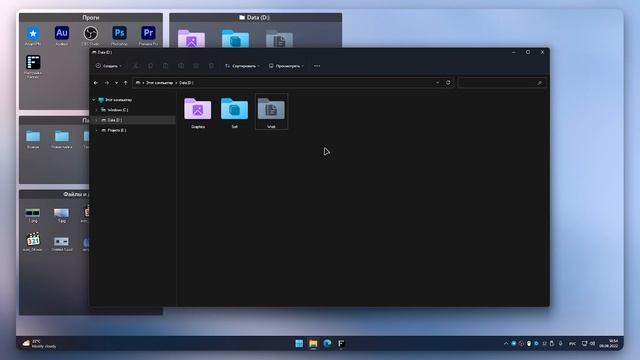640x360 pixels.
Task: Open the first image file in files fence
Action: (x=33, y=215)
